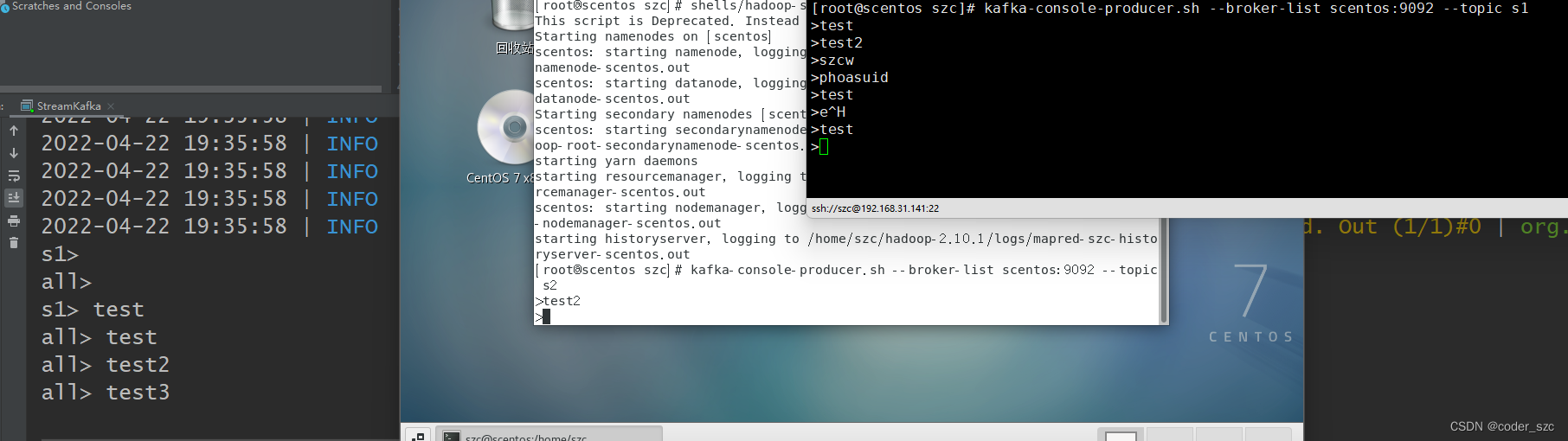This screenshot has width=1568, height=441.
Task: Switch to the third workspace in the pager
Action: coord(1218,435)
